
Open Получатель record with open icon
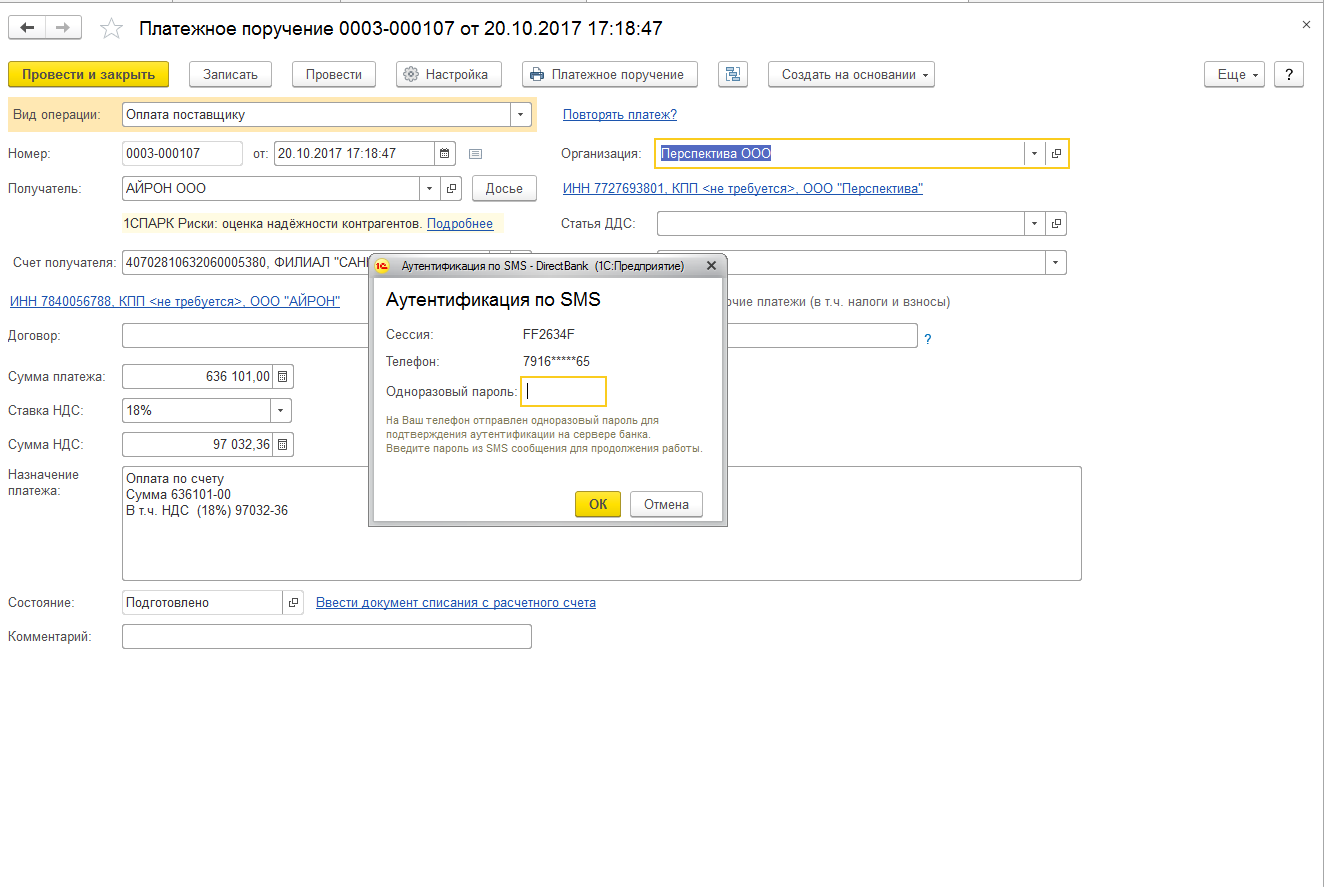(x=451, y=188)
